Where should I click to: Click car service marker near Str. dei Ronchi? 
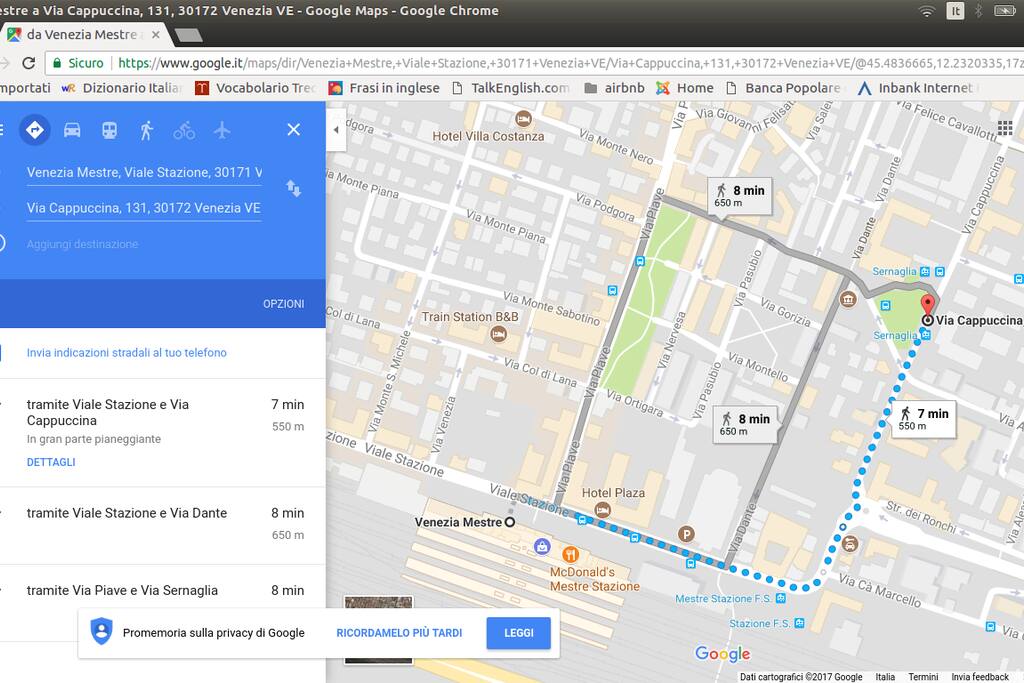pyautogui.click(x=849, y=544)
